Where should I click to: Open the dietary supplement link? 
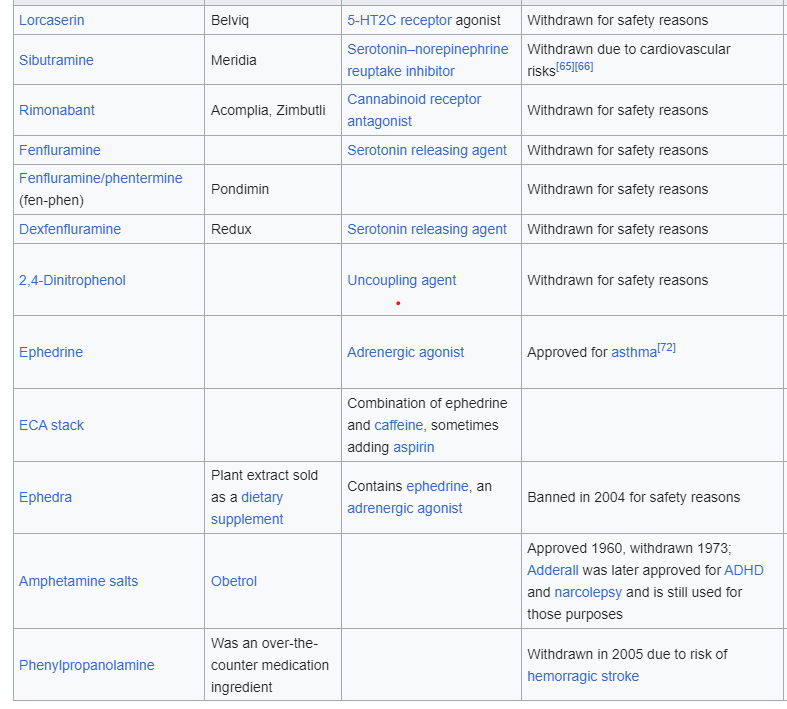[x=247, y=508]
